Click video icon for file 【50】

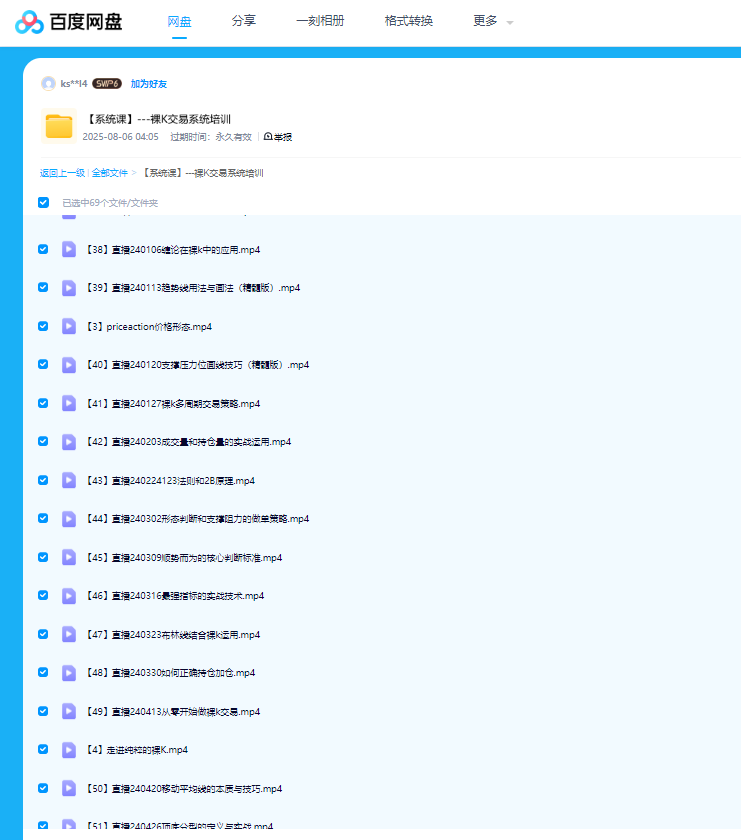(69, 789)
